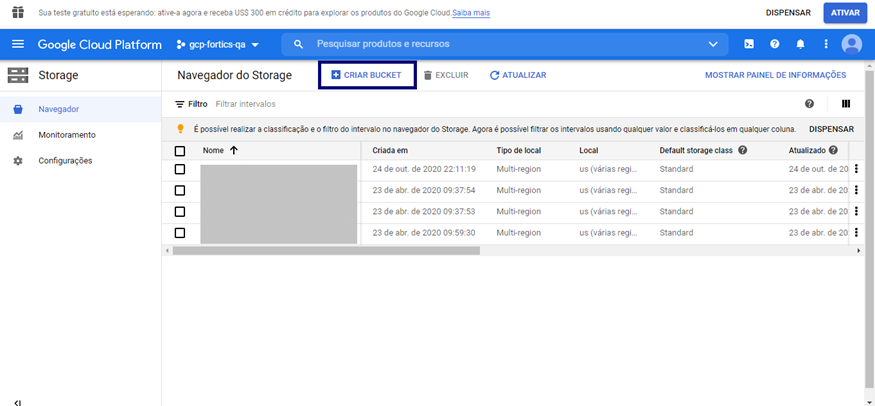
Task: Open the user account avatar
Action: coord(852,44)
